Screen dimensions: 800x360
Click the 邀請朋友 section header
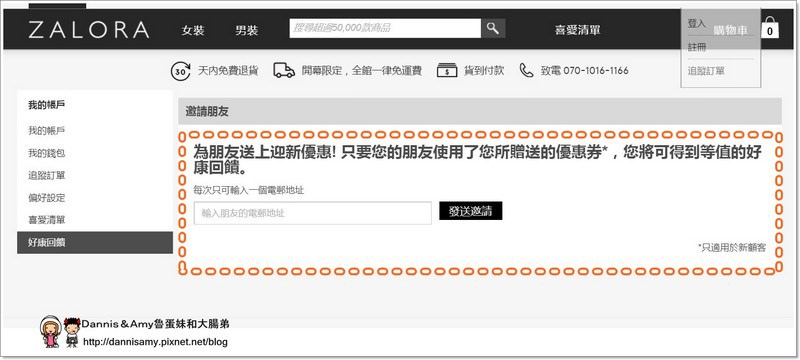point(480,111)
